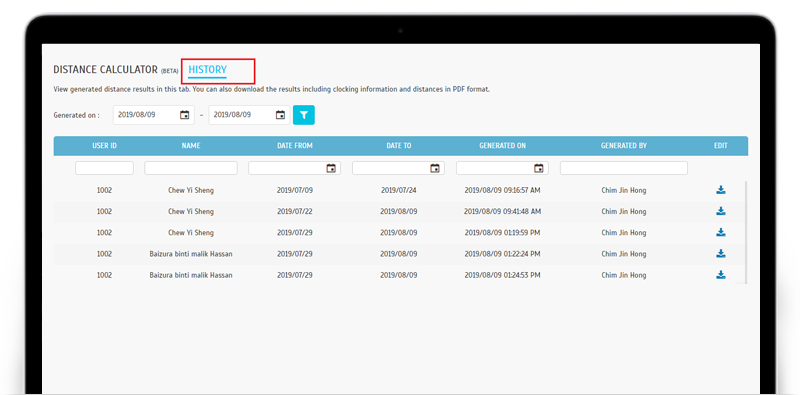800x395 pixels.
Task: Open Date To column filter calendar
Action: coord(435,168)
